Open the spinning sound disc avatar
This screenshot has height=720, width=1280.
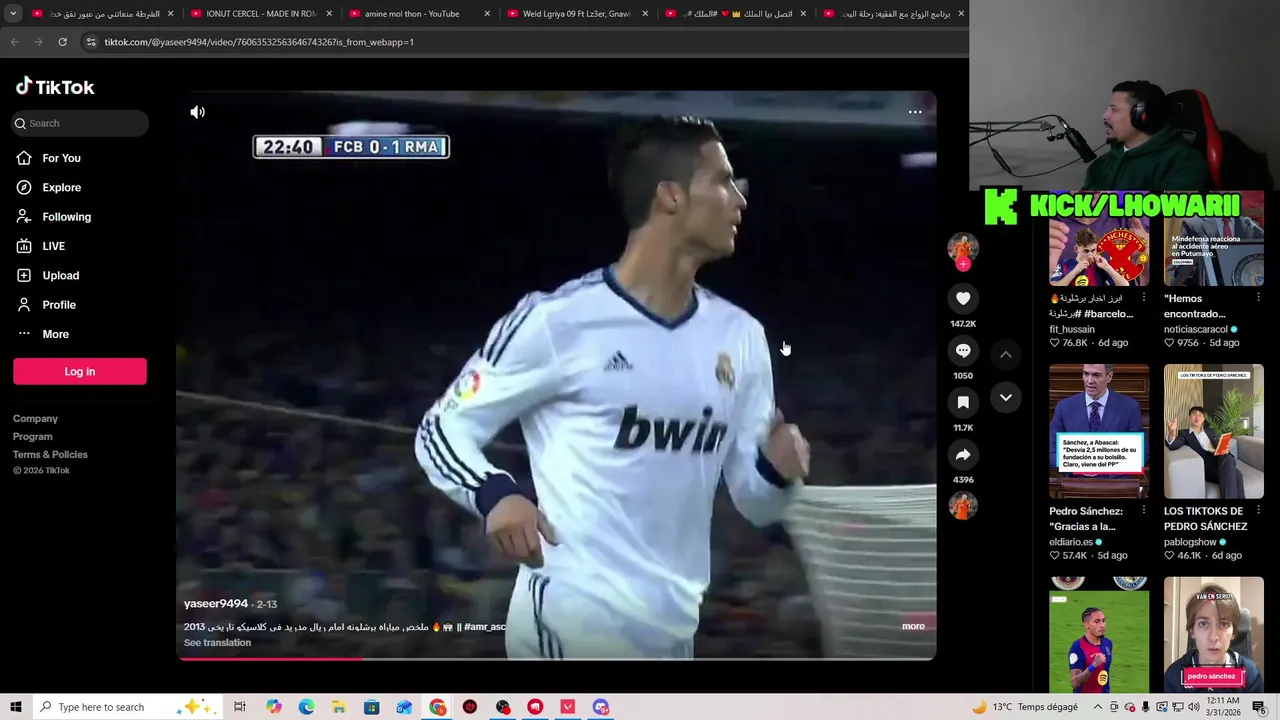pyautogui.click(x=963, y=505)
